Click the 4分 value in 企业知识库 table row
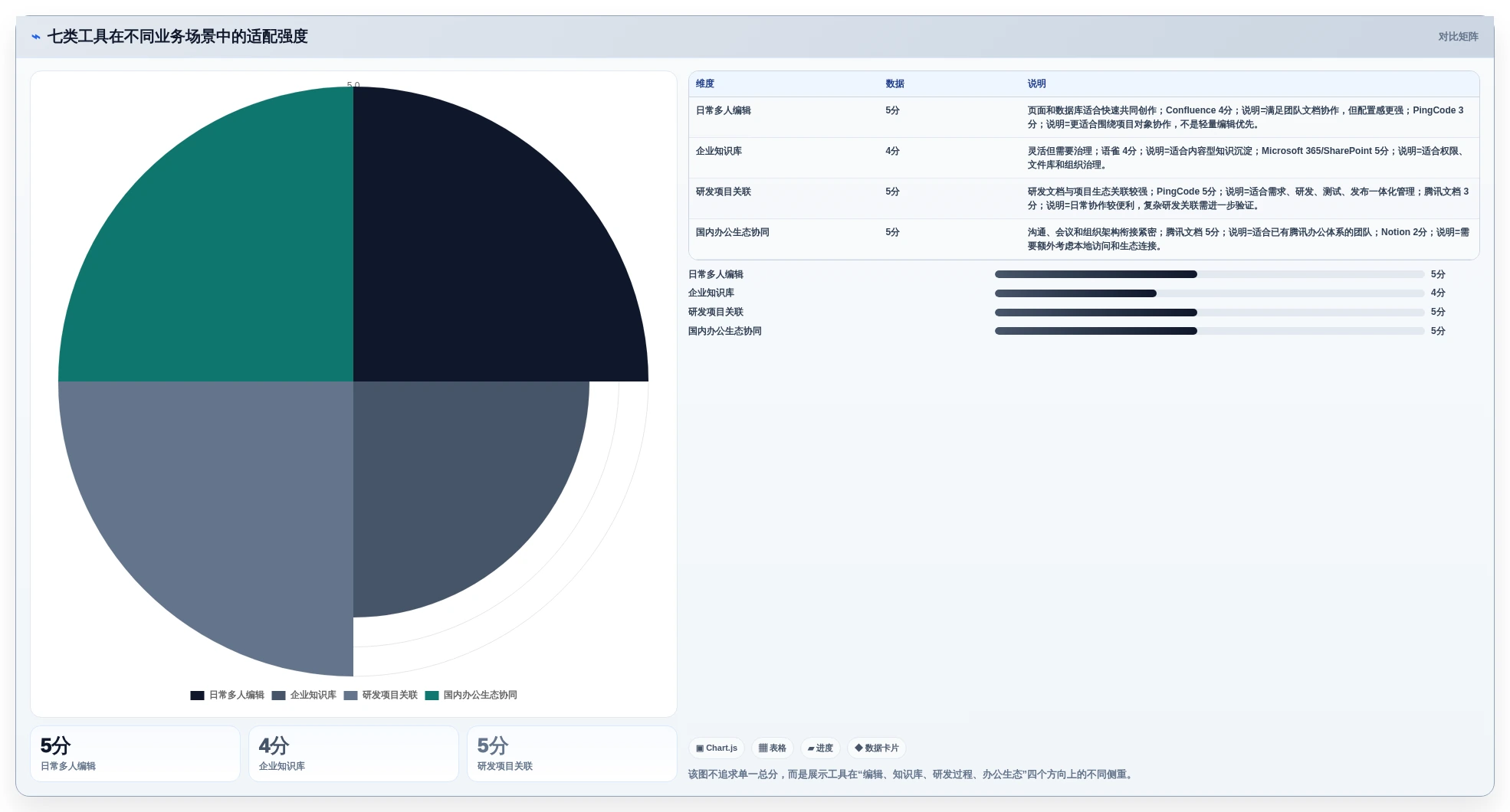 [893, 151]
